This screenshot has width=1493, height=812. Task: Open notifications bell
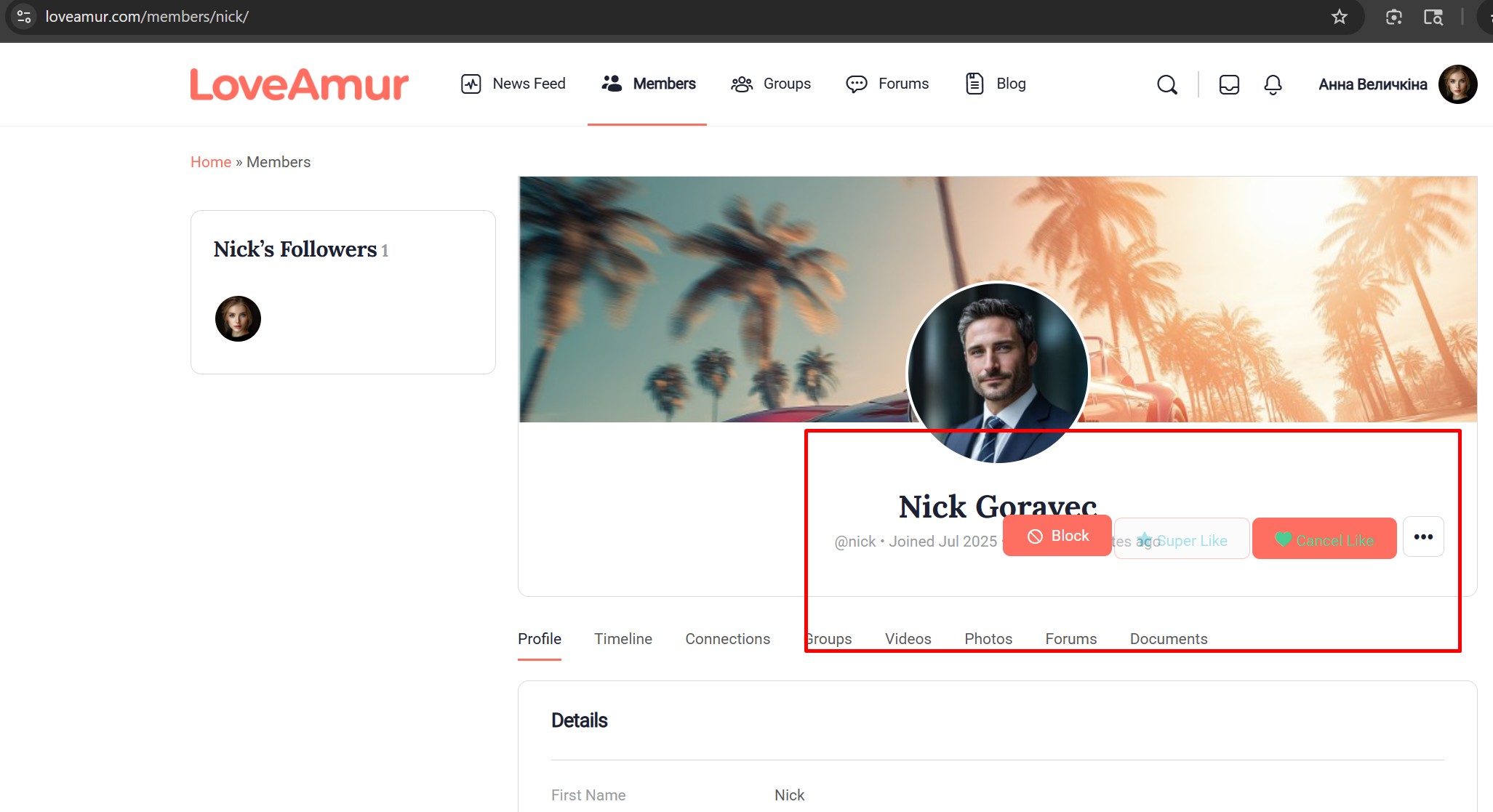coord(1273,84)
